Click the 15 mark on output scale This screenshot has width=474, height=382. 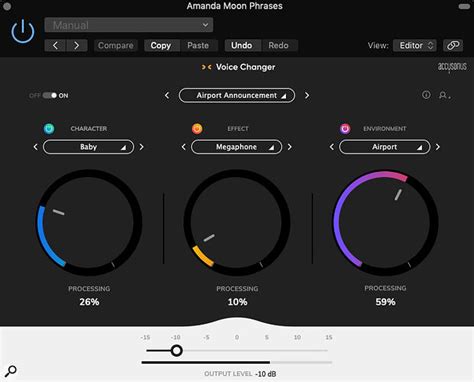tap(329, 337)
